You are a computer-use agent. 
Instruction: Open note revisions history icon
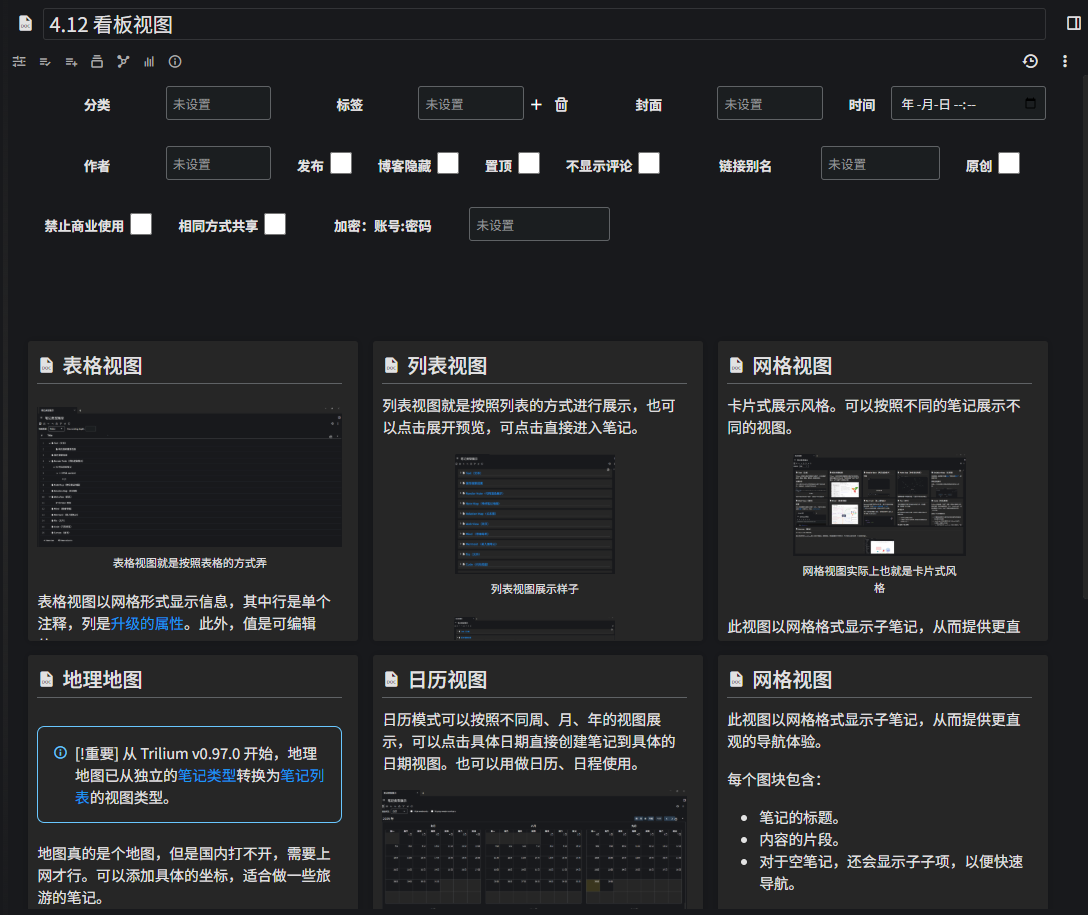point(1030,62)
